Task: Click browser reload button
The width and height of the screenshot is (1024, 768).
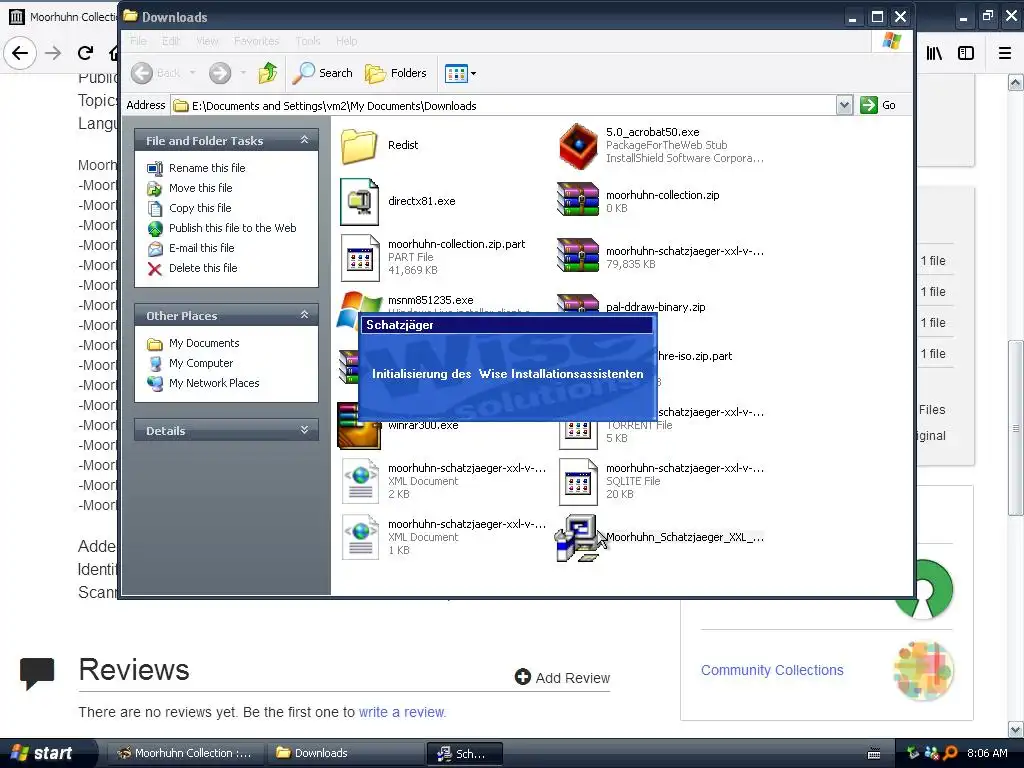Action: (86, 53)
